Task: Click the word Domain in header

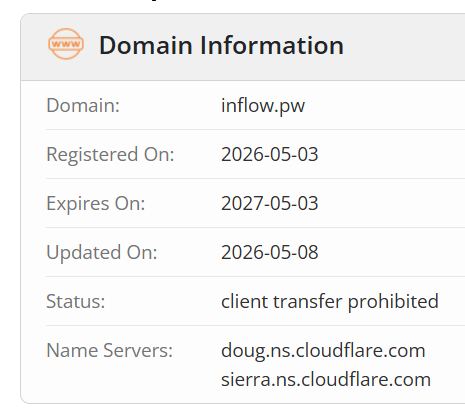Action: [x=146, y=45]
